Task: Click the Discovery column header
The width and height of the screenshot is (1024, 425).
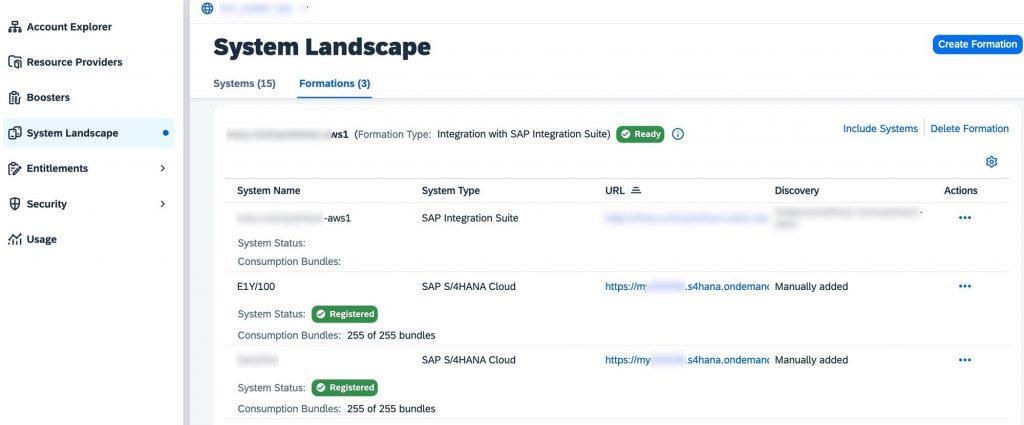Action: (797, 191)
